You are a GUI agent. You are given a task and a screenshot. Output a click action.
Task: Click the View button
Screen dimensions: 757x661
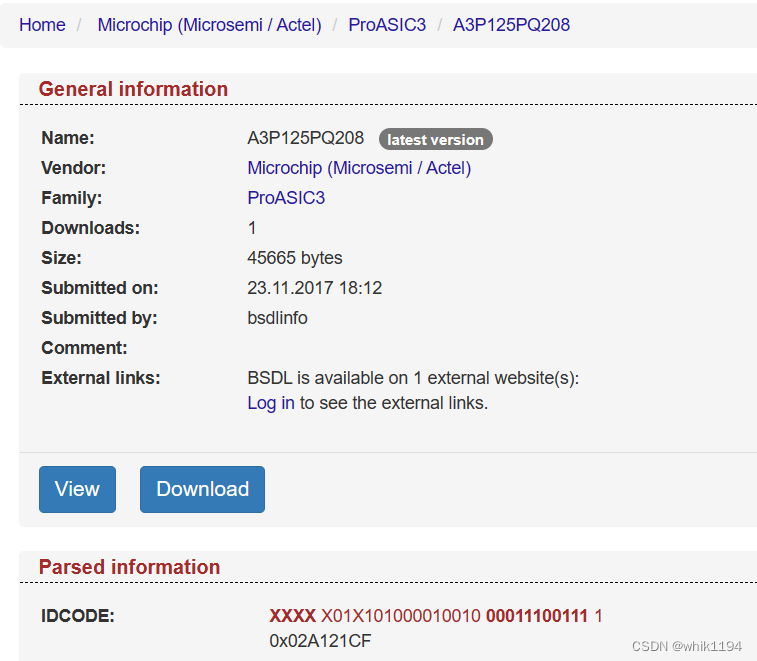(77, 489)
